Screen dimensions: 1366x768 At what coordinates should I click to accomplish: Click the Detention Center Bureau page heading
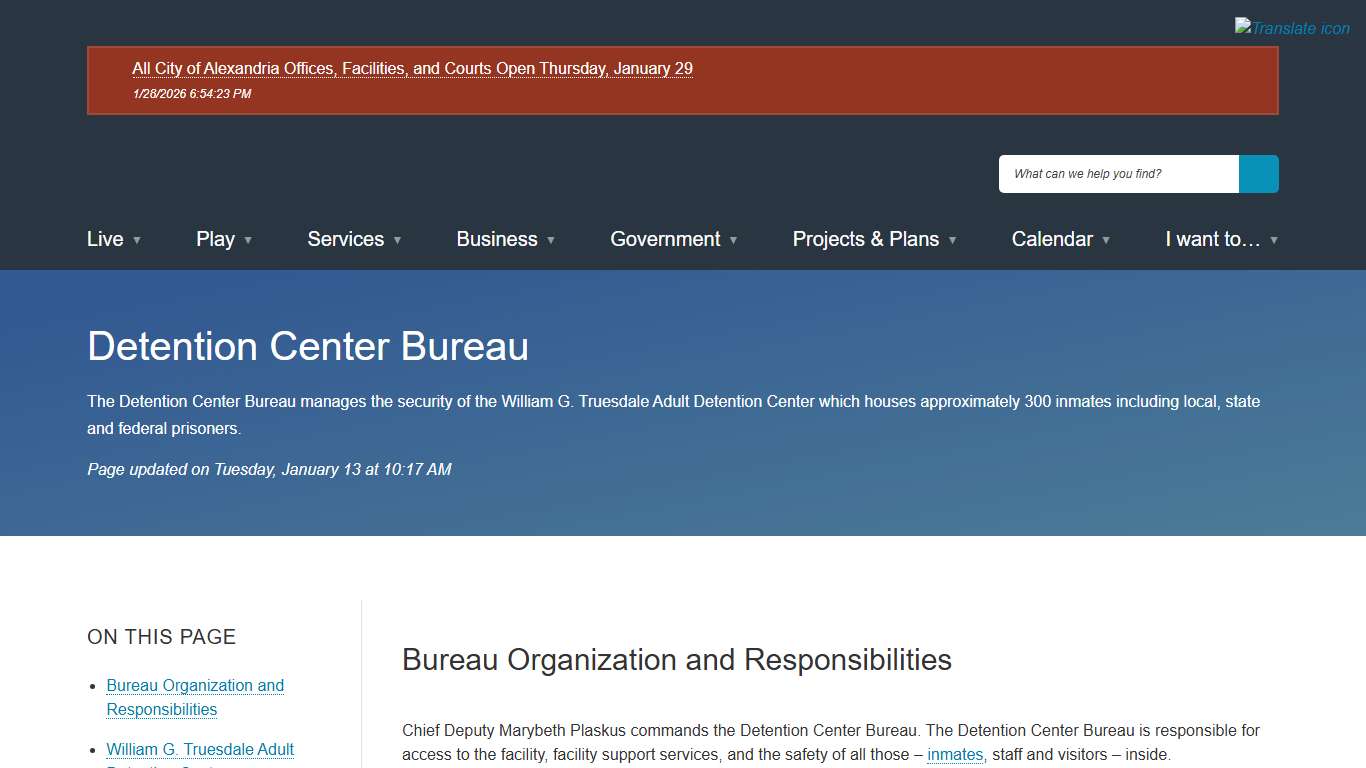[308, 346]
